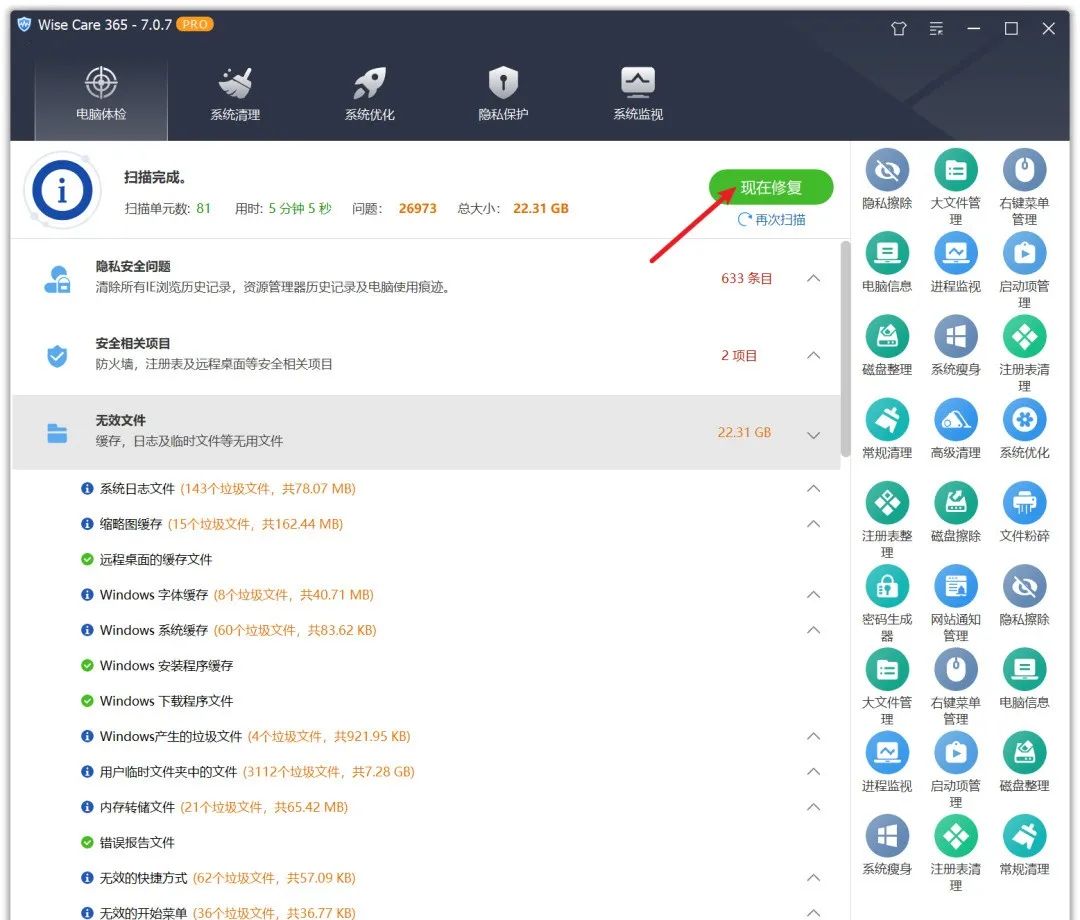
Task: Expand the 无效的快捷方式 row chevron
Action: pos(813,877)
